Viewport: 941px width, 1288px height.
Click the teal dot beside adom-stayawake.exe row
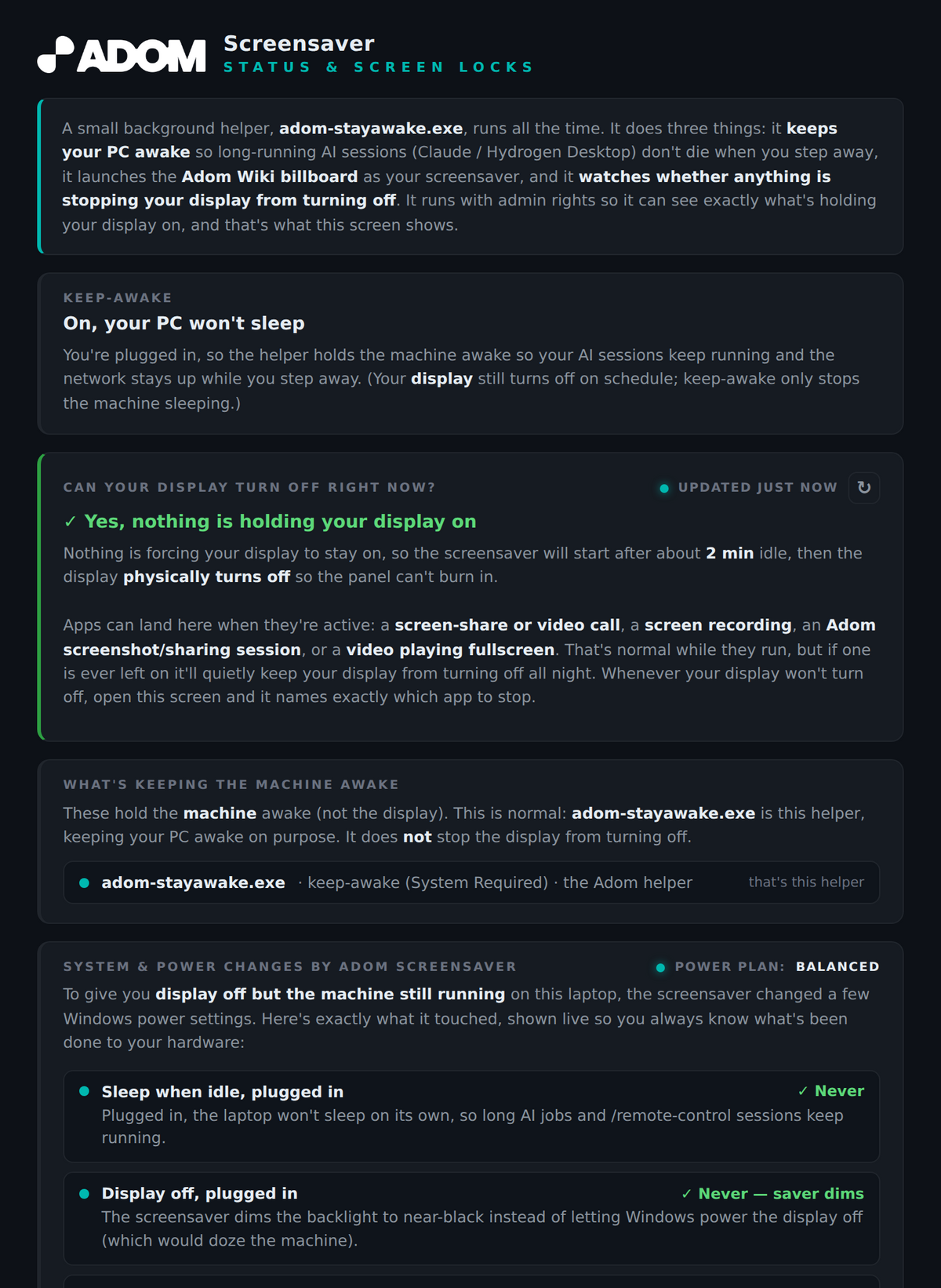point(85,883)
